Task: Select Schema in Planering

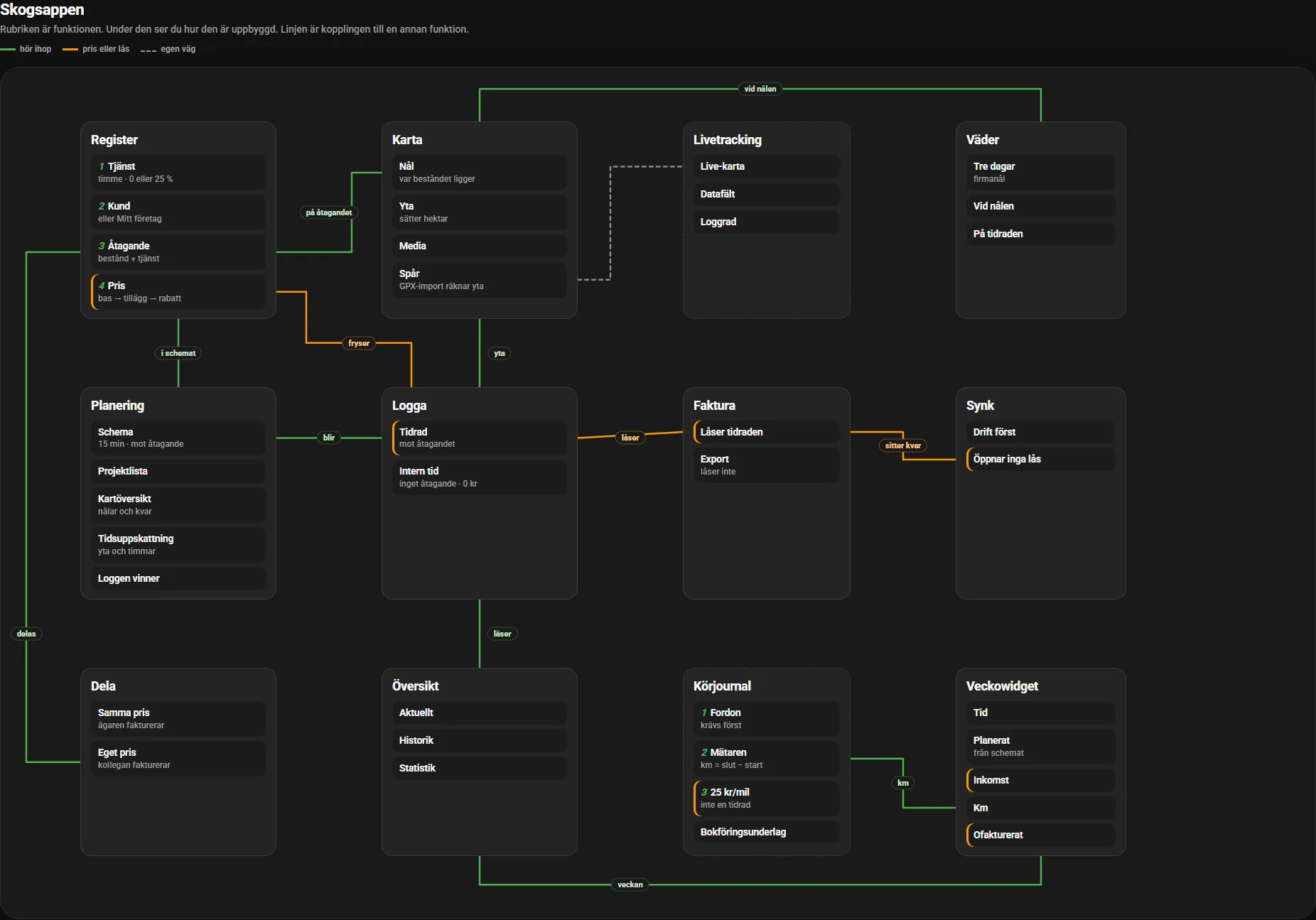Action: 178,438
